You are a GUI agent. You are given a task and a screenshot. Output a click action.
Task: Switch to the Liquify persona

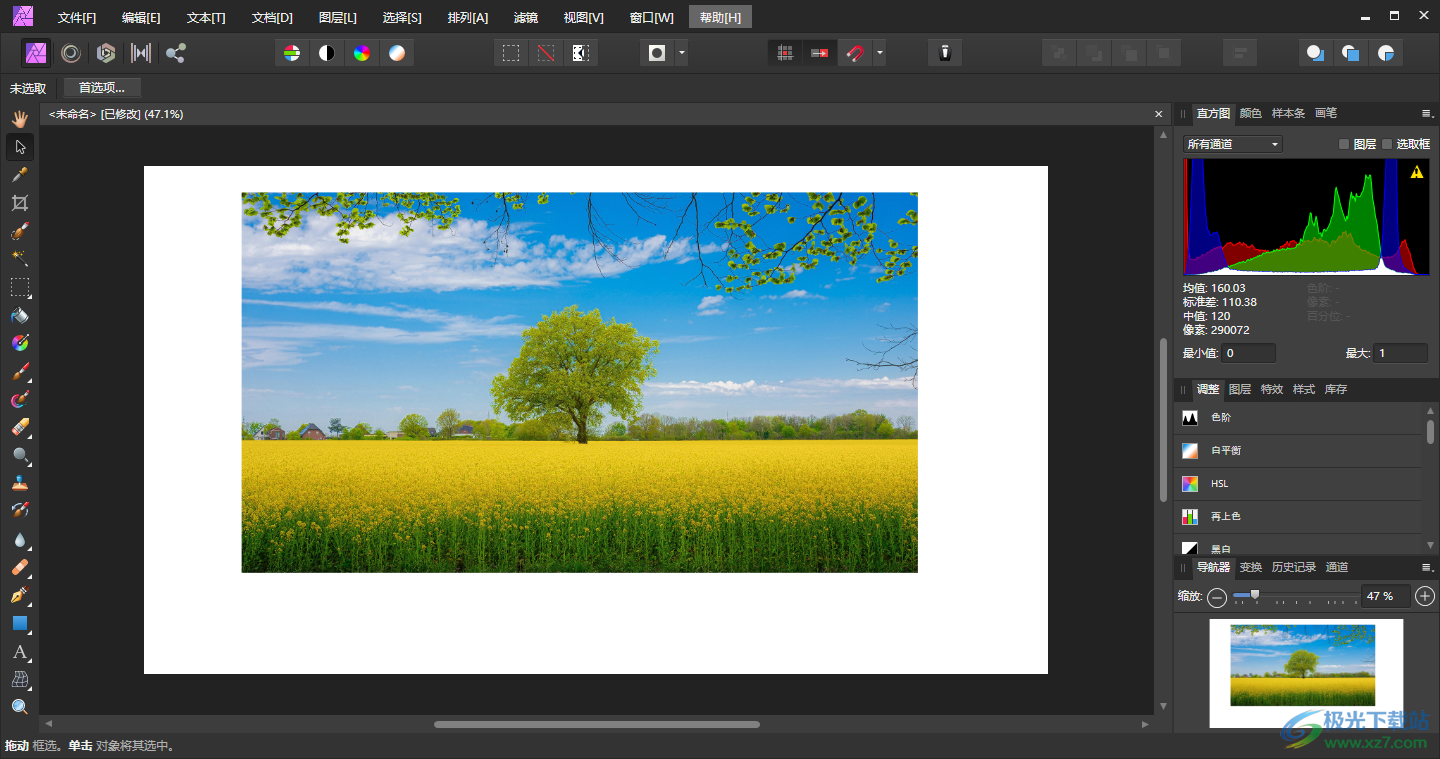pos(71,53)
